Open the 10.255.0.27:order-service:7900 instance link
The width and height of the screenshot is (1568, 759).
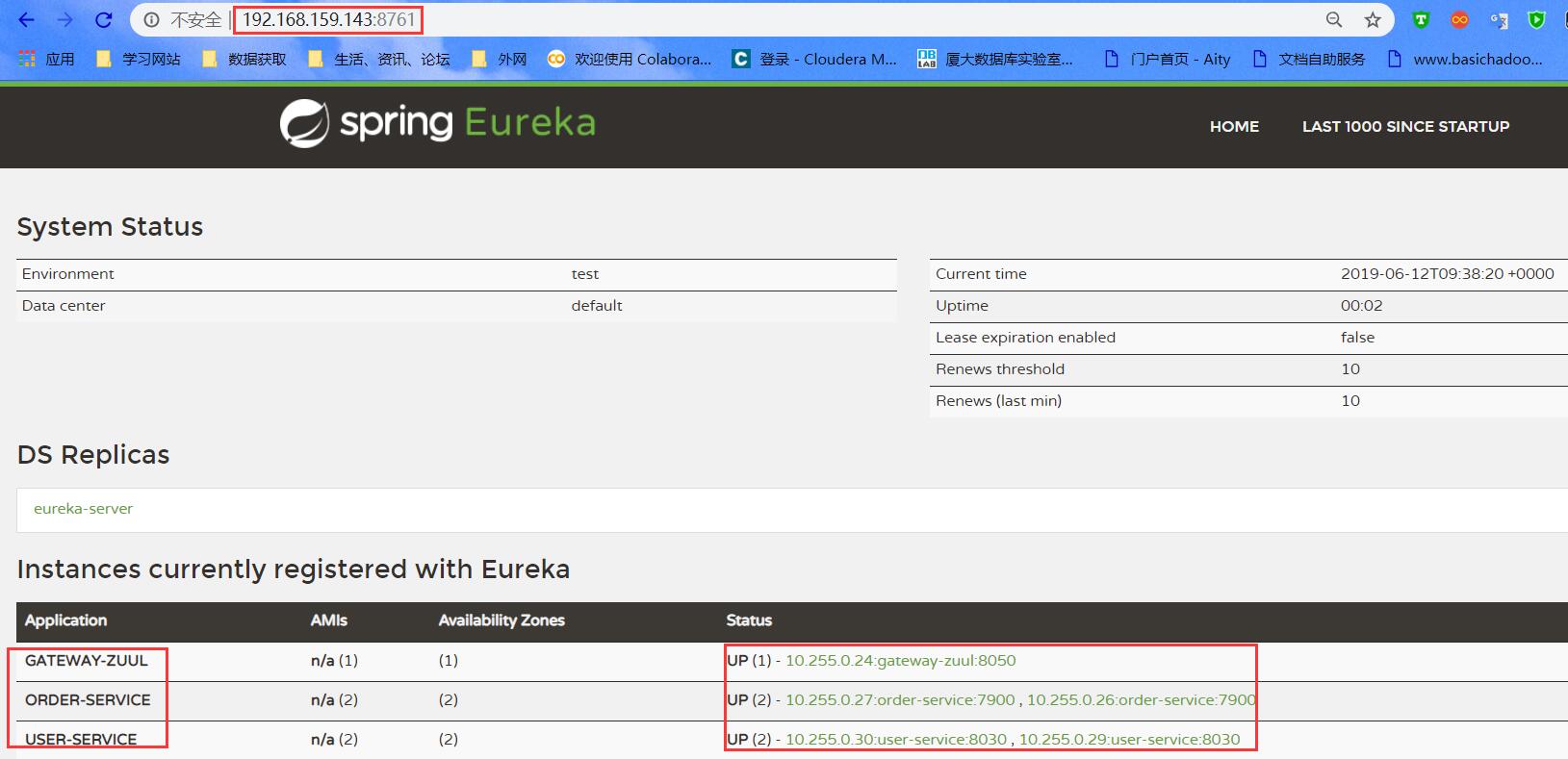pyautogui.click(x=900, y=699)
